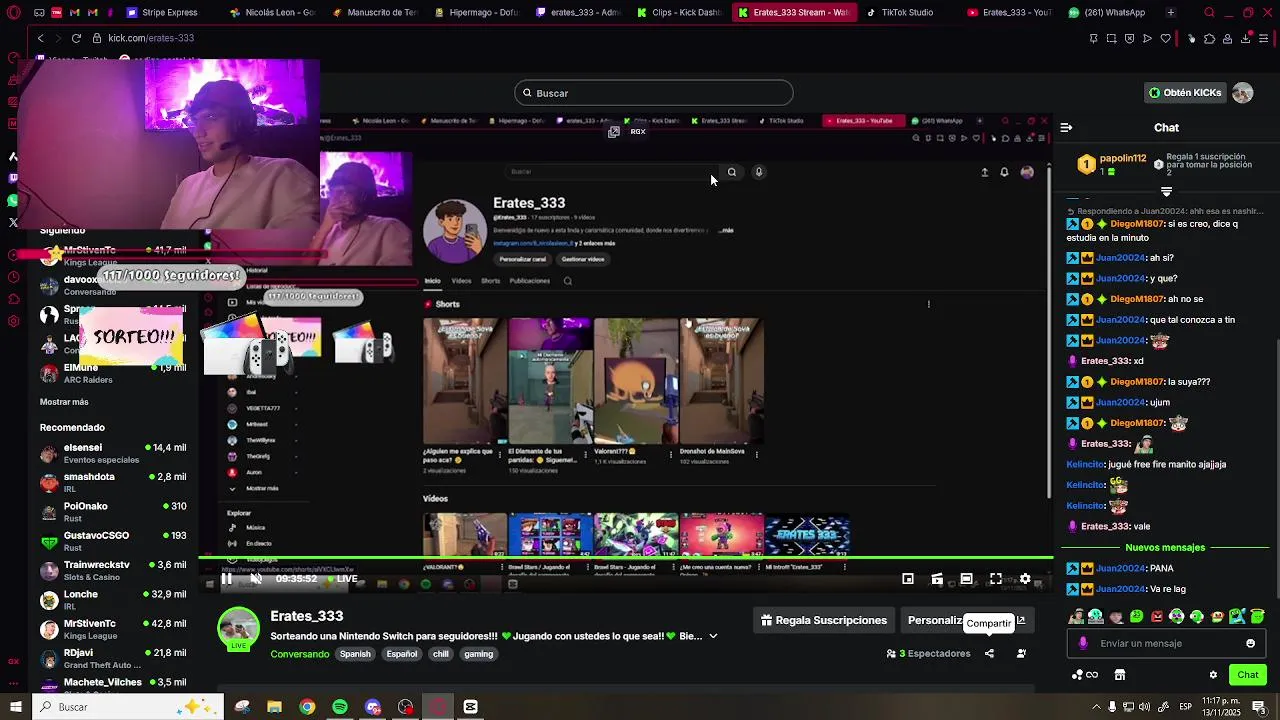Open recommended channel GustavoCSGO
This screenshot has height=720, width=1280.
[113, 541]
